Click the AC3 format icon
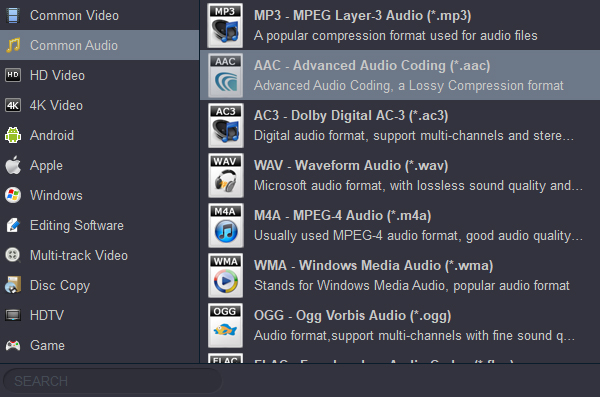This screenshot has height=397, width=600. [225, 126]
